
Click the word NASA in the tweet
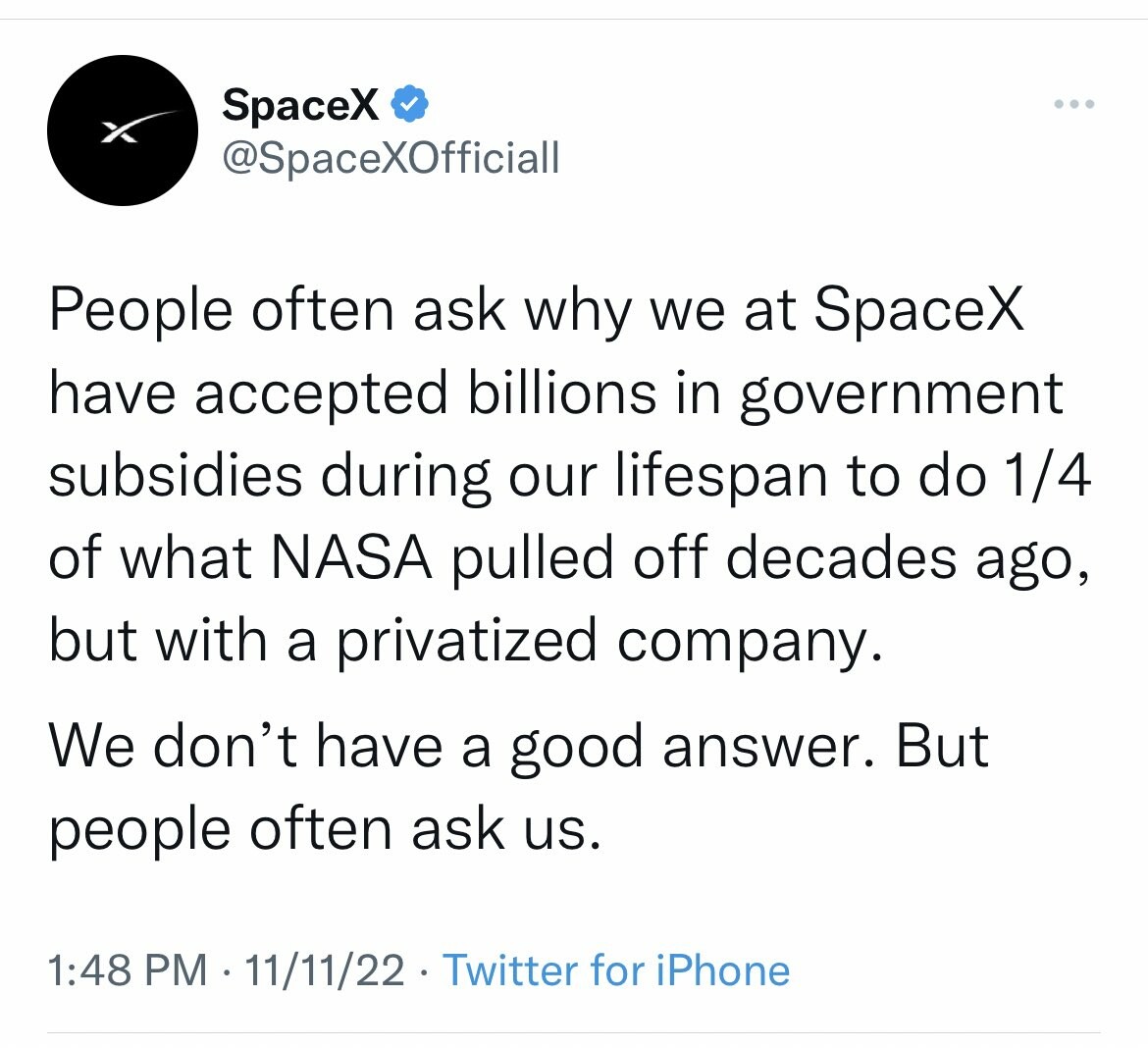click(x=350, y=558)
